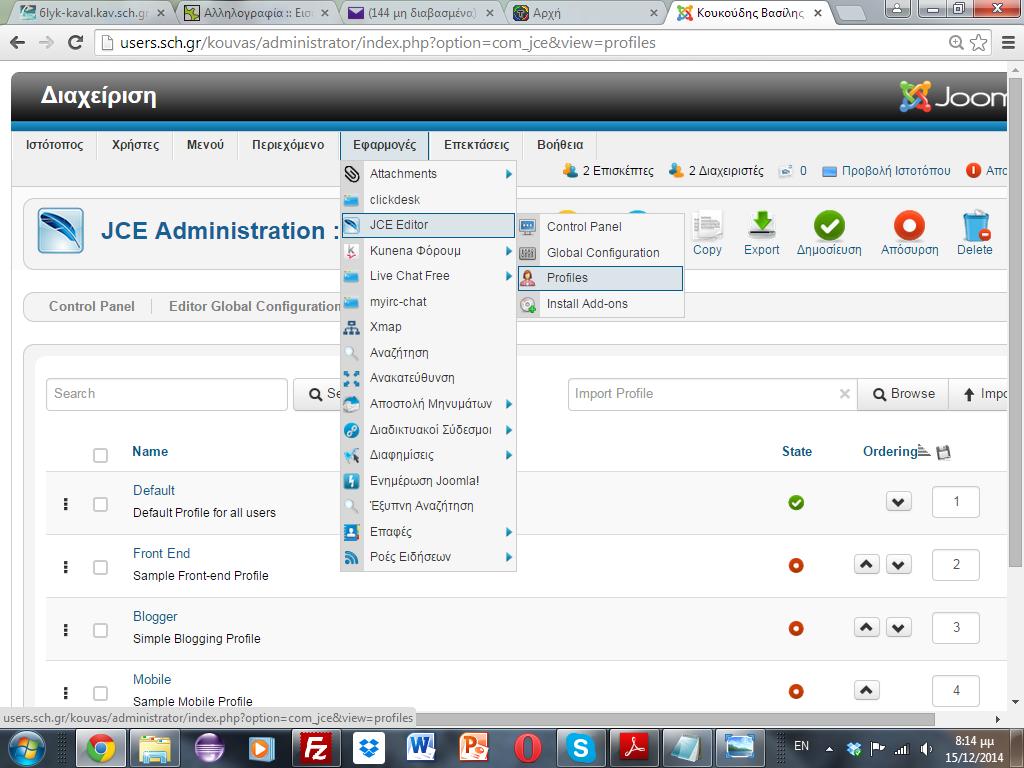1024x768 pixels.
Task: Click the system tray volume icon
Action: point(926,749)
